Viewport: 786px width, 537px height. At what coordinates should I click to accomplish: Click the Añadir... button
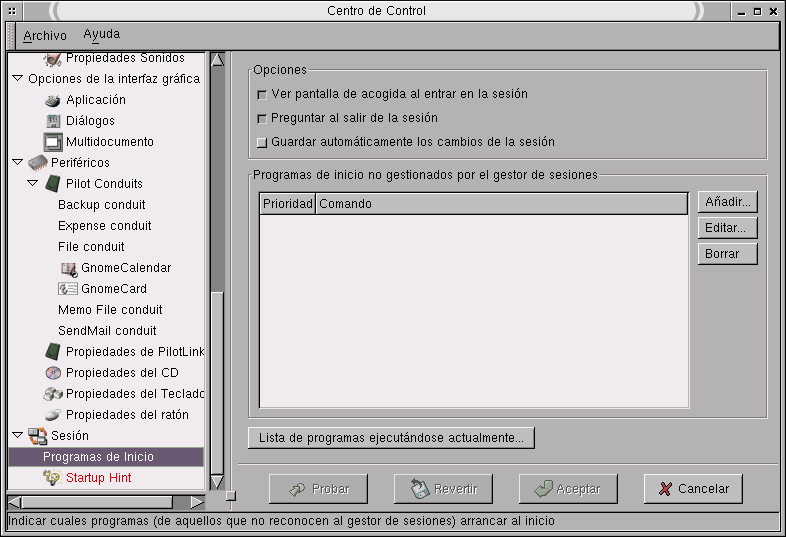coord(727,202)
